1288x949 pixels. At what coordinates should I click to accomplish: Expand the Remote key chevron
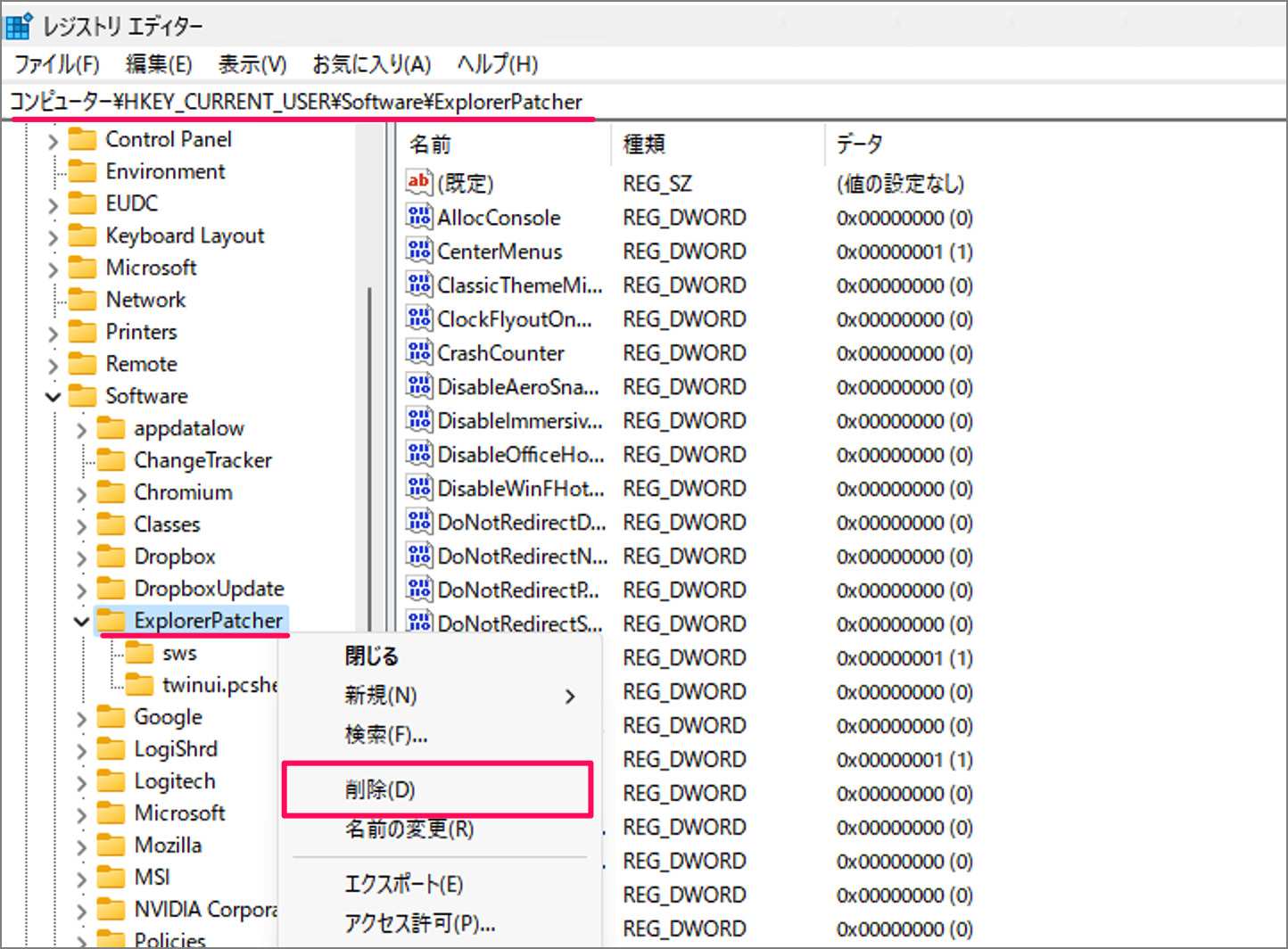(x=52, y=363)
